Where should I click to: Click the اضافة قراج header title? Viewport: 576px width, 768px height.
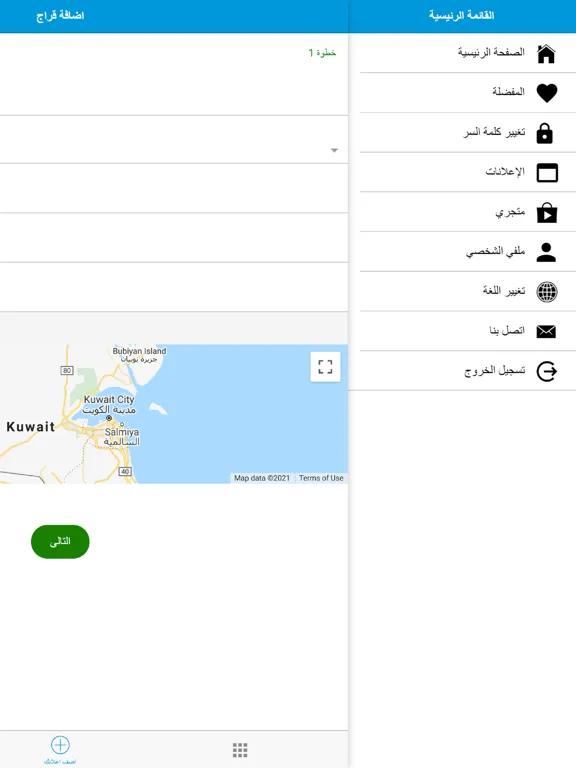click(x=60, y=16)
